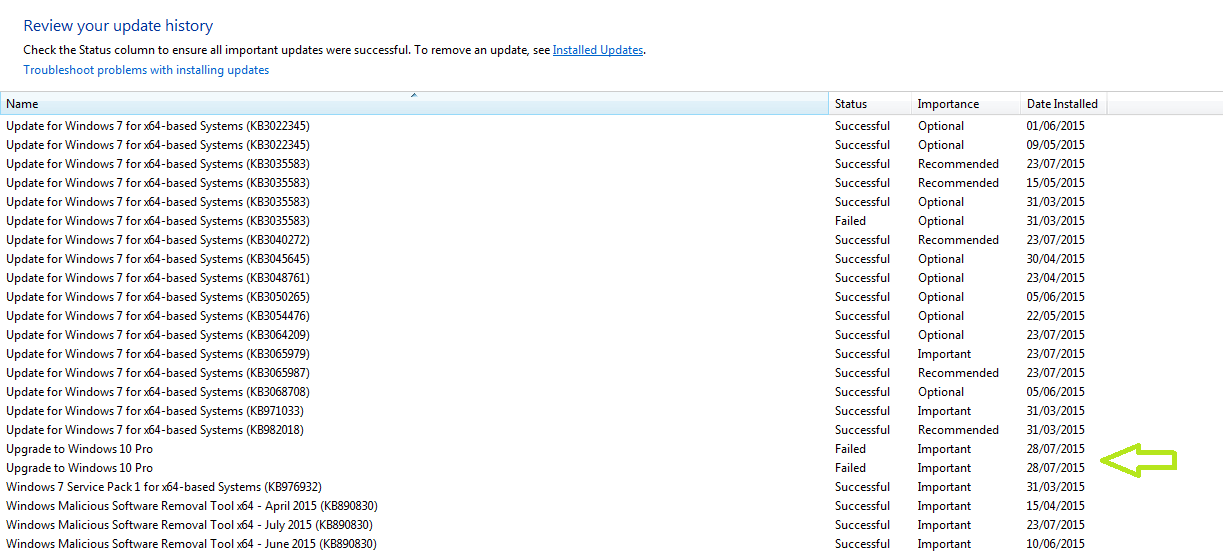Click Recommended importance in the KB982018 row
Image resolution: width=1223 pixels, height=558 pixels.
click(x=958, y=430)
